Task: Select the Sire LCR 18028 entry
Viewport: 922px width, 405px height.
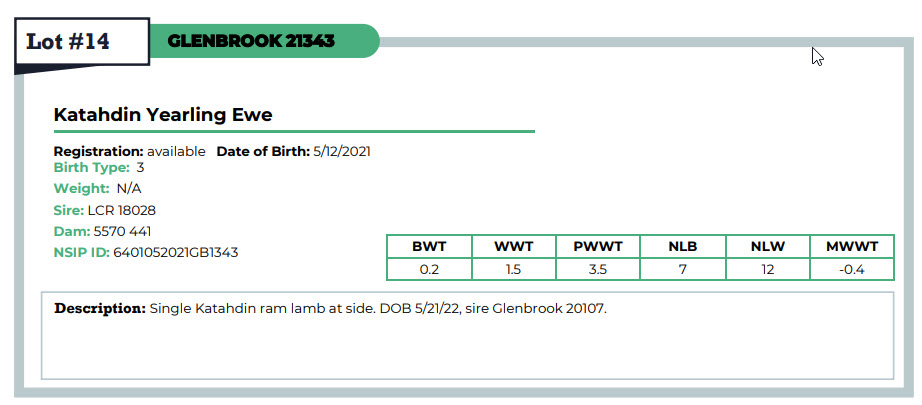Action: [105, 210]
